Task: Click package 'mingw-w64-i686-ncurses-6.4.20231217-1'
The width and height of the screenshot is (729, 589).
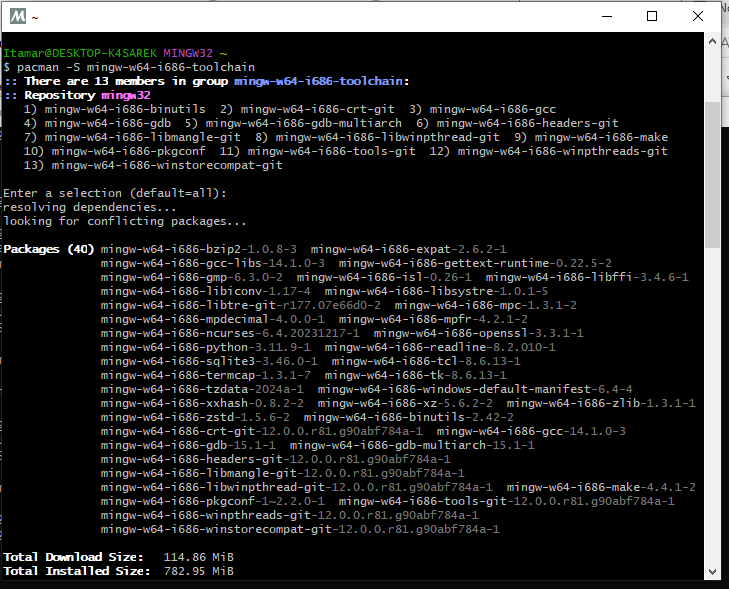Action: point(230,333)
